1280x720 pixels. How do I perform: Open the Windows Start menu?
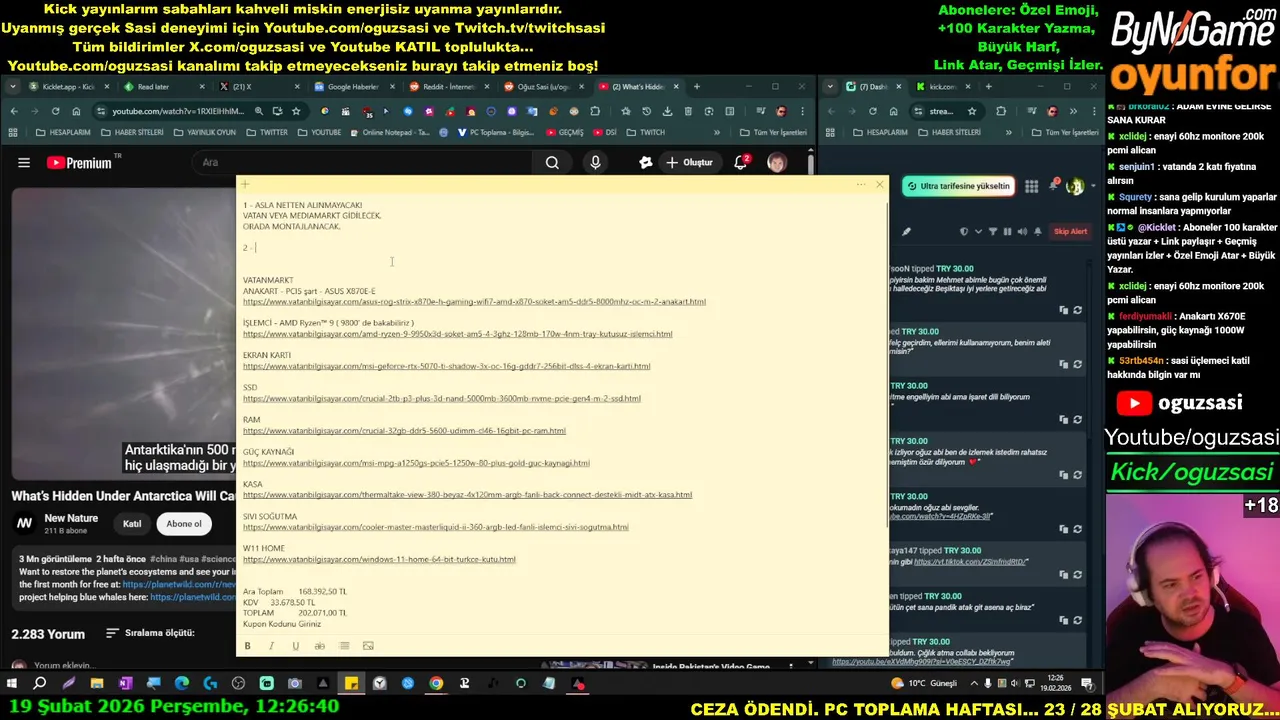point(11,684)
